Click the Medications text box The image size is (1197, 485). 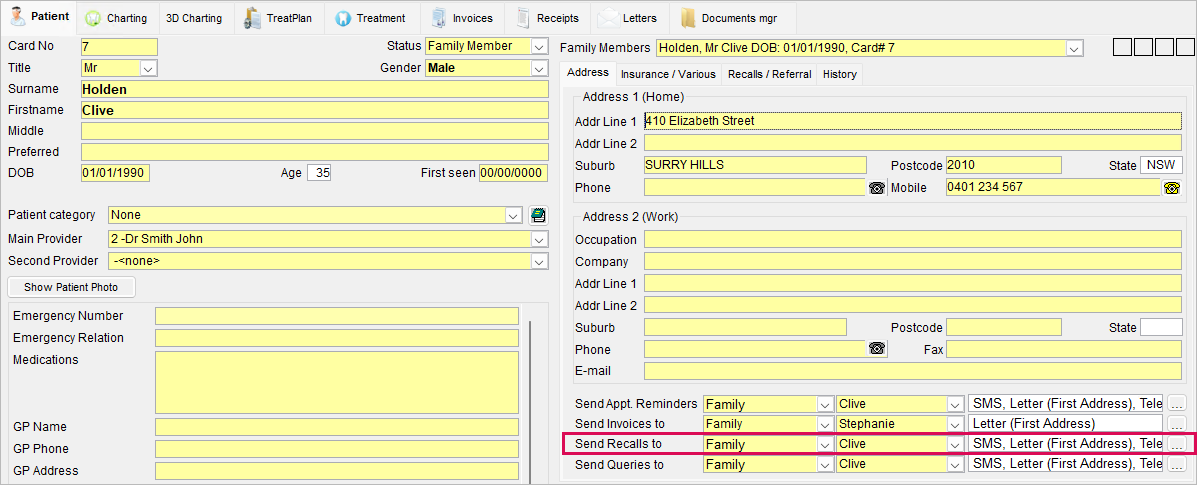tap(336, 381)
